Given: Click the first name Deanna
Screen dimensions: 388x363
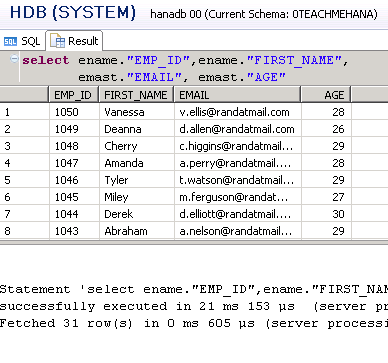Looking at the screenshot, I should tap(123, 129).
